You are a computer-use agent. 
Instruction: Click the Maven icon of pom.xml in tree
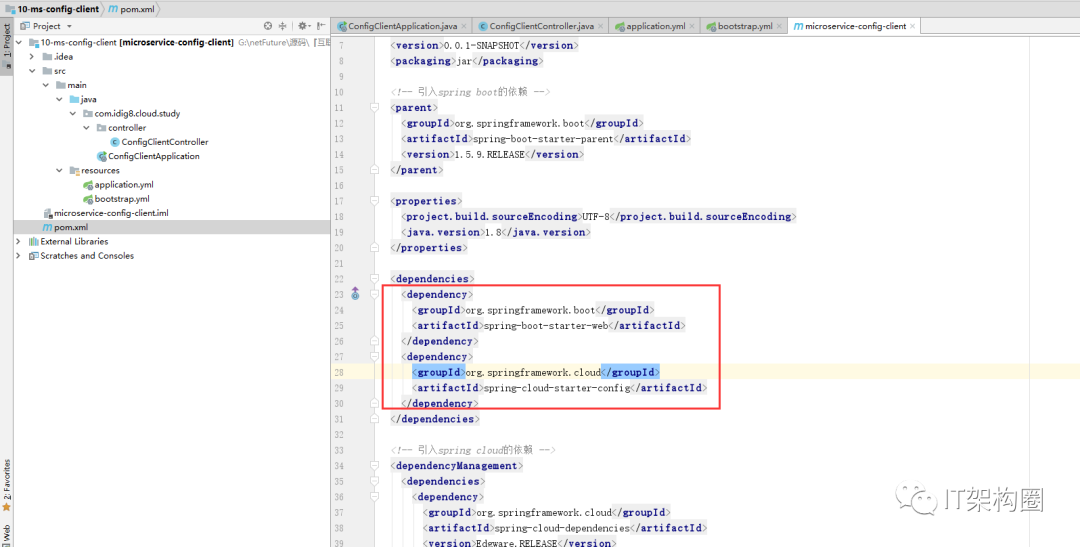47,227
